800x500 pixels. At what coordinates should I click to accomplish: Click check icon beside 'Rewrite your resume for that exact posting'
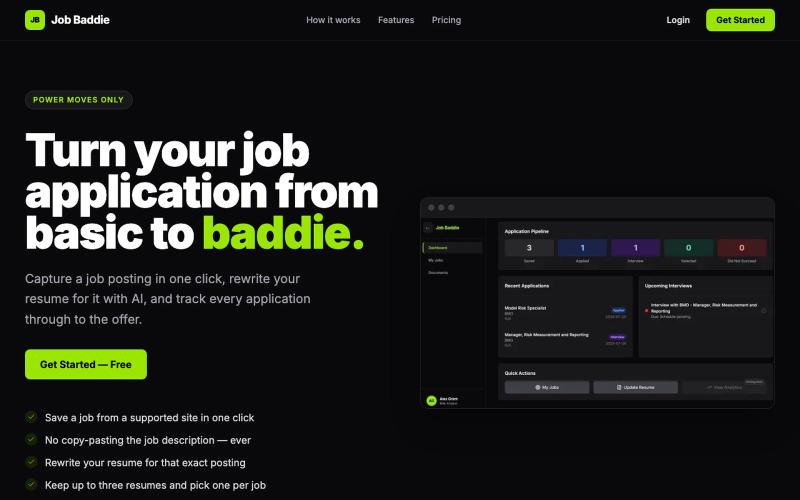tap(31, 462)
